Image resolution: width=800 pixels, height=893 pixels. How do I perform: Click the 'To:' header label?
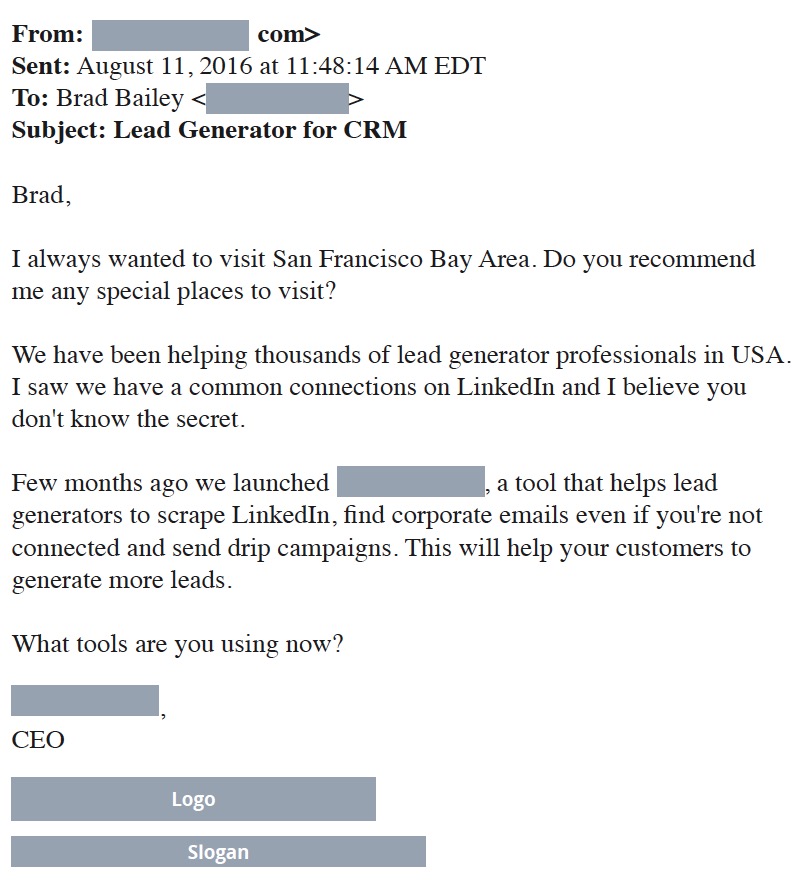point(30,98)
